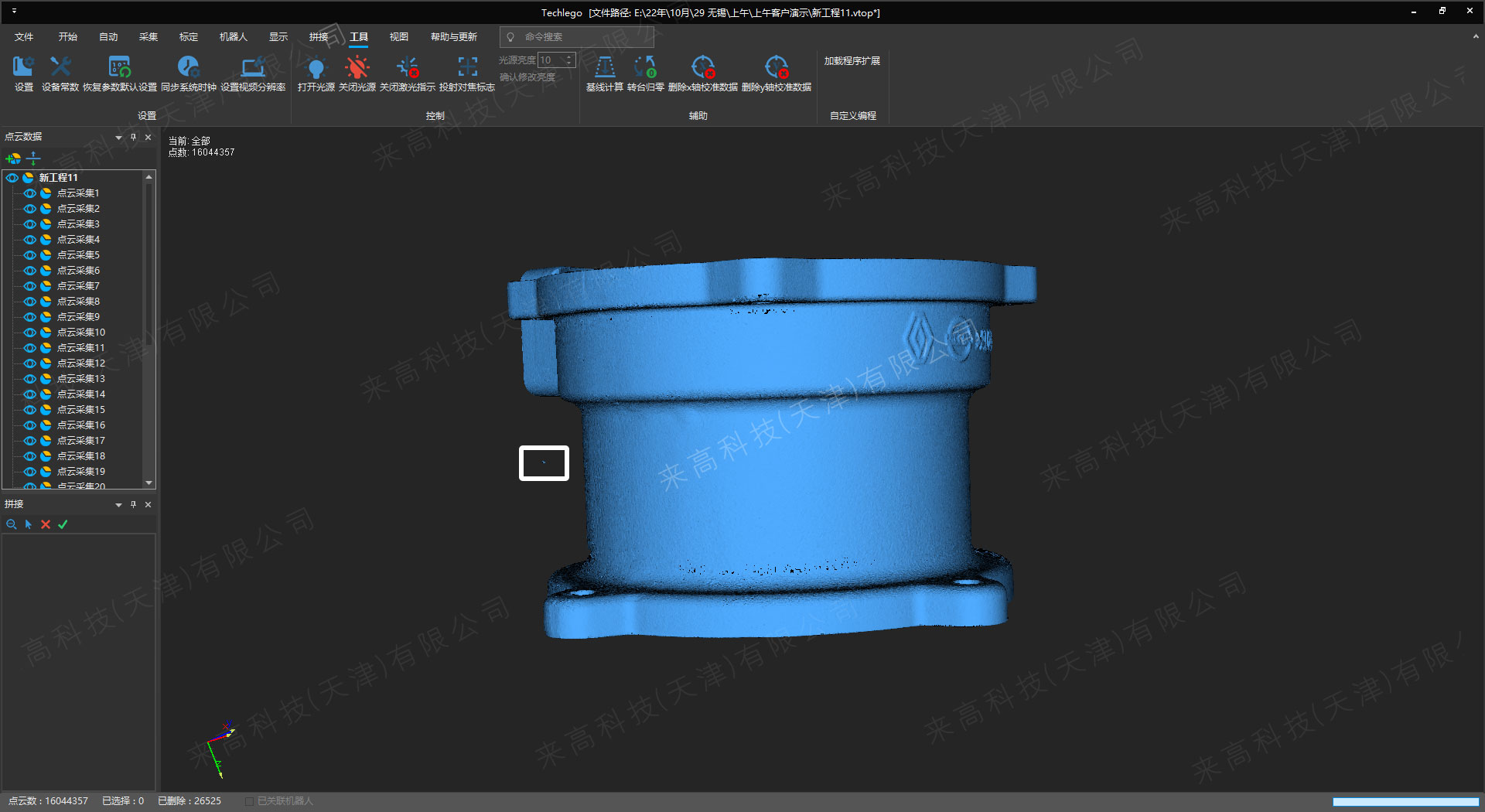Click the green checkmark in 拼接 panel
This screenshot has width=1485, height=812.
pos(63,524)
